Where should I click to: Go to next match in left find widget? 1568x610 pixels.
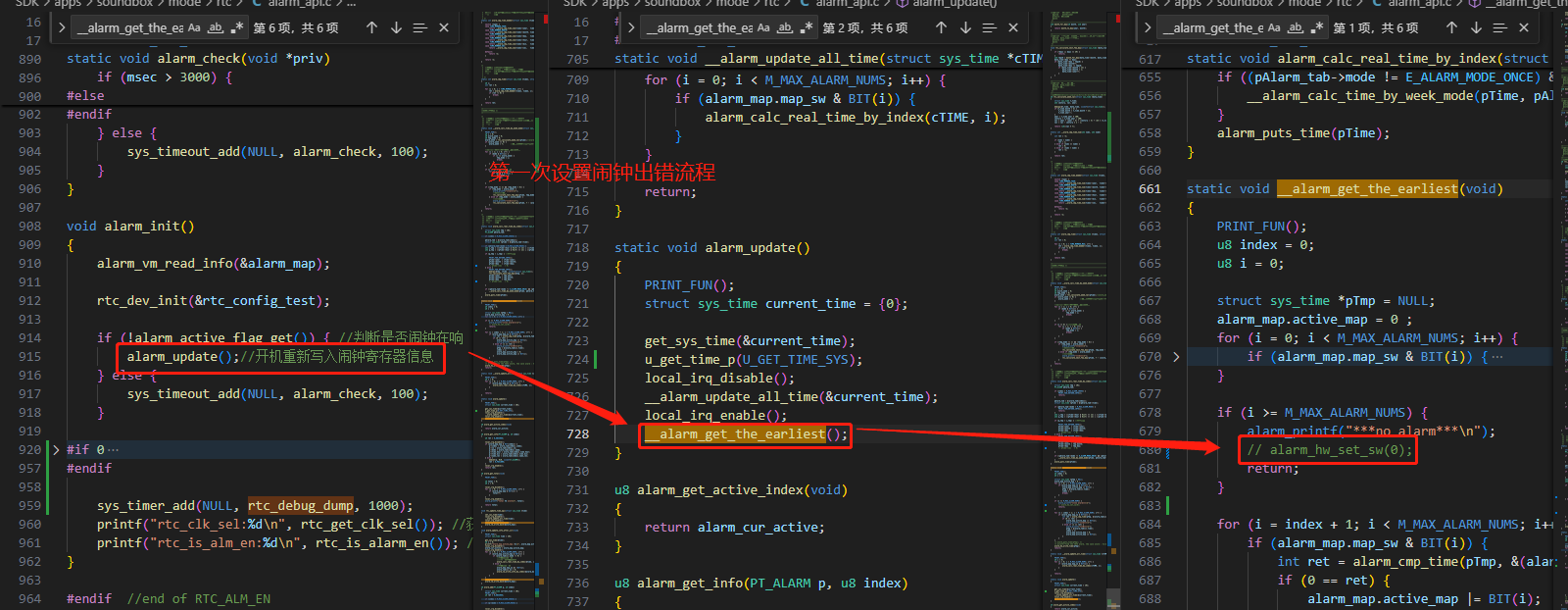[396, 27]
